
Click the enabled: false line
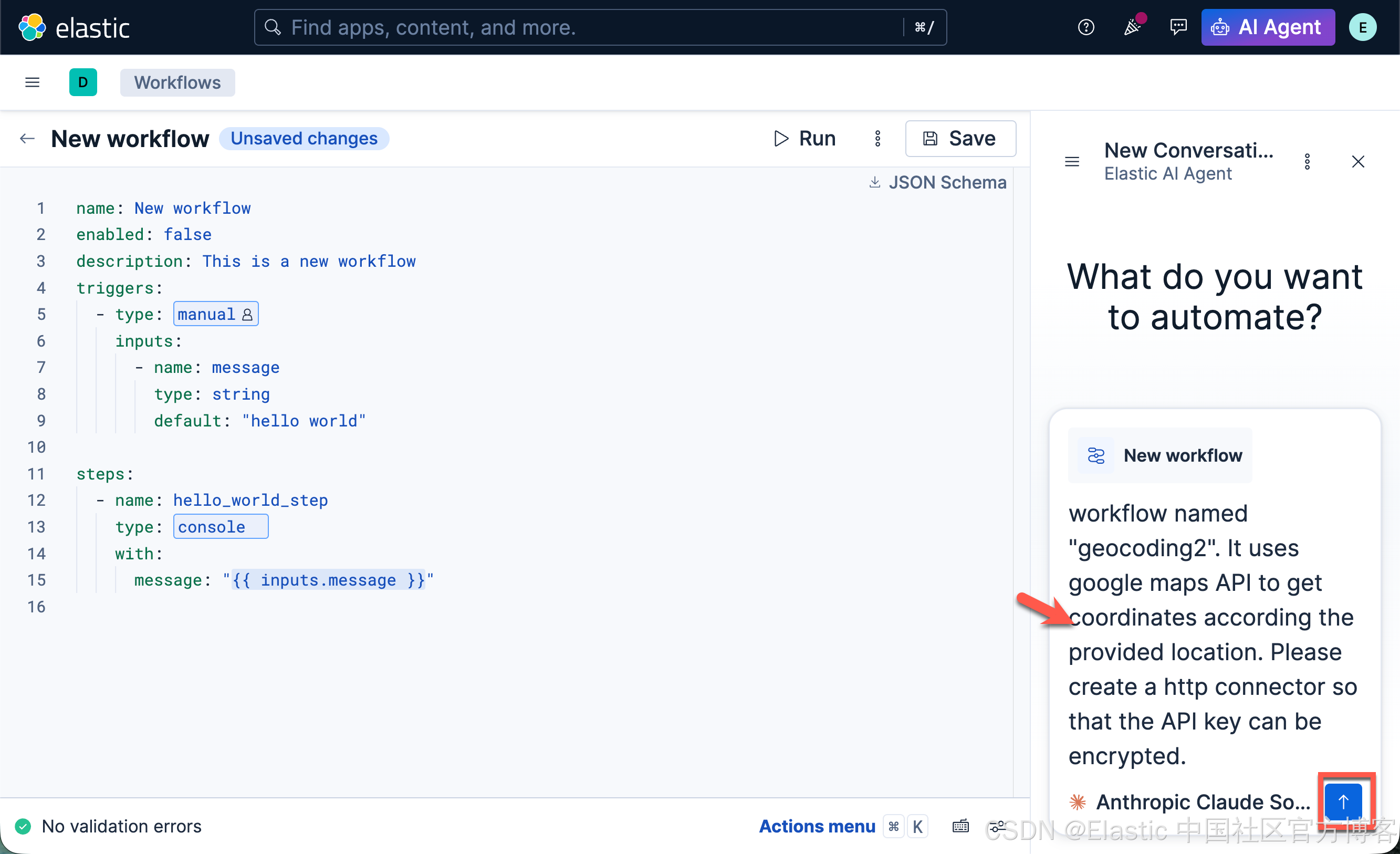pos(144,234)
